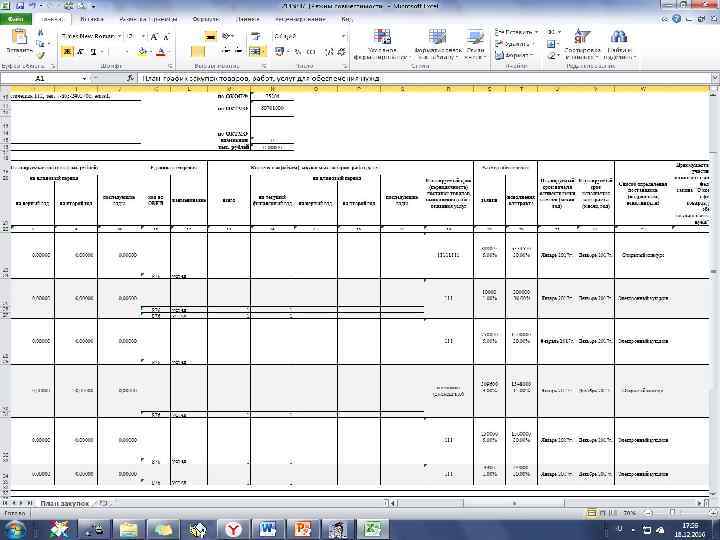The height and width of the screenshot is (540, 720).
Task: Click the AutoSum sigma icon
Action: pos(551,32)
